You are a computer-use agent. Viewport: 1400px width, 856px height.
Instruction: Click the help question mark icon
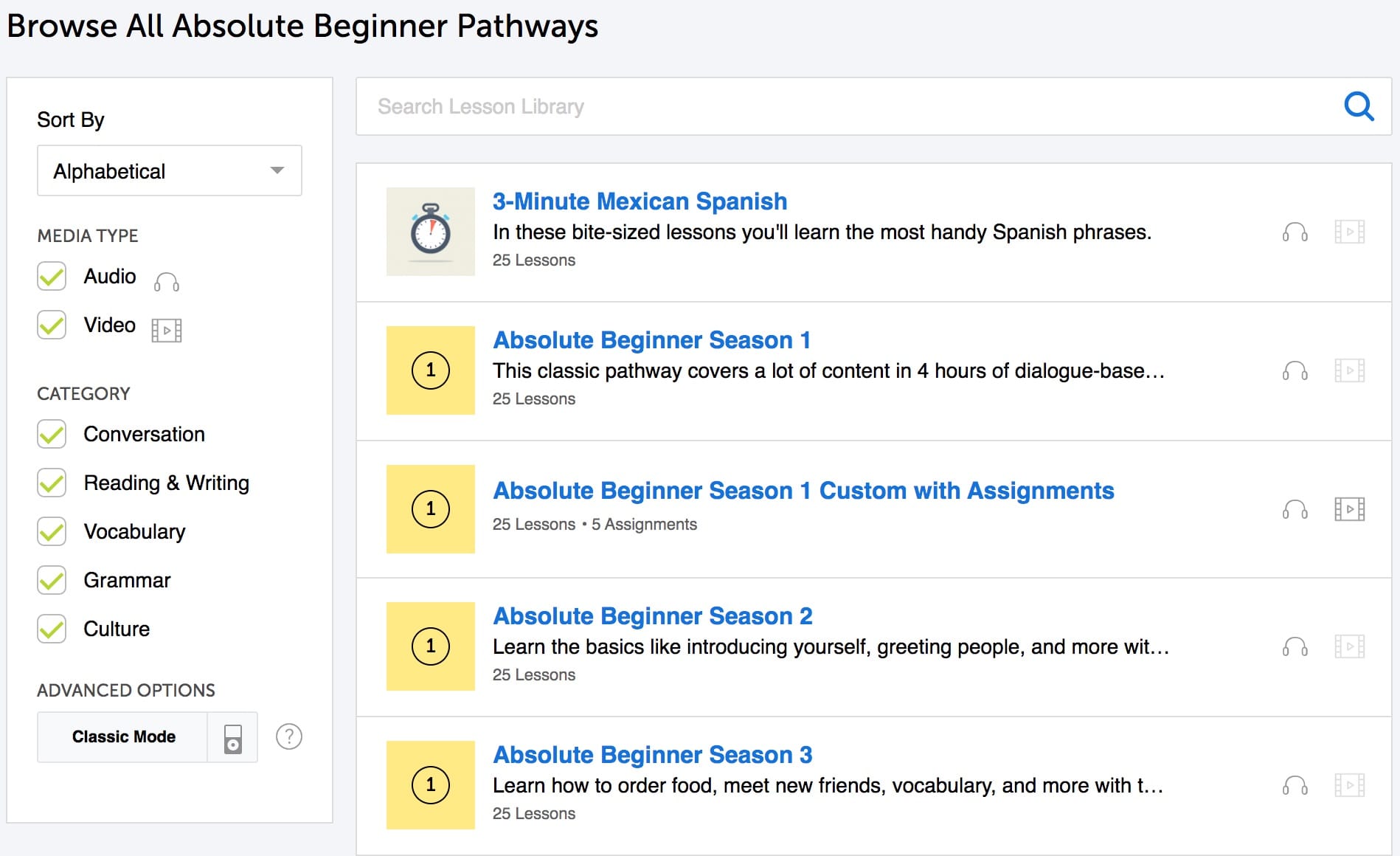pos(288,736)
